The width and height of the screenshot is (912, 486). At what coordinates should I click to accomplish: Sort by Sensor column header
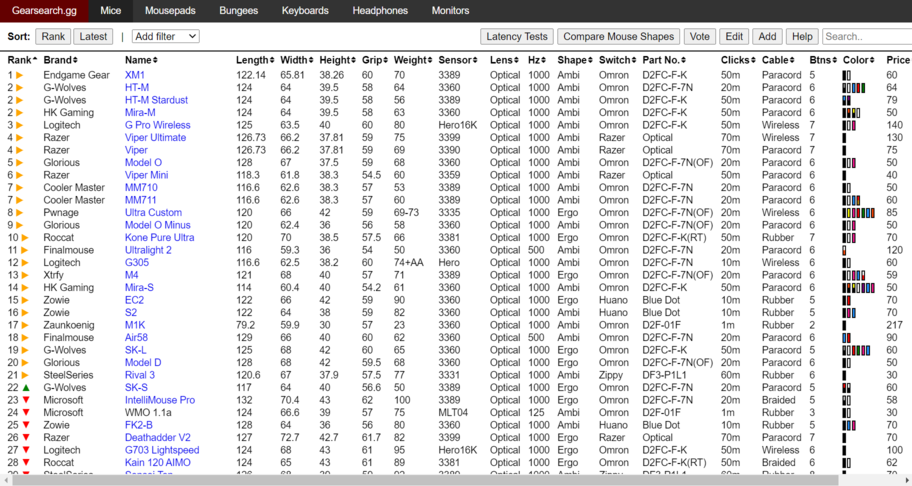click(459, 60)
